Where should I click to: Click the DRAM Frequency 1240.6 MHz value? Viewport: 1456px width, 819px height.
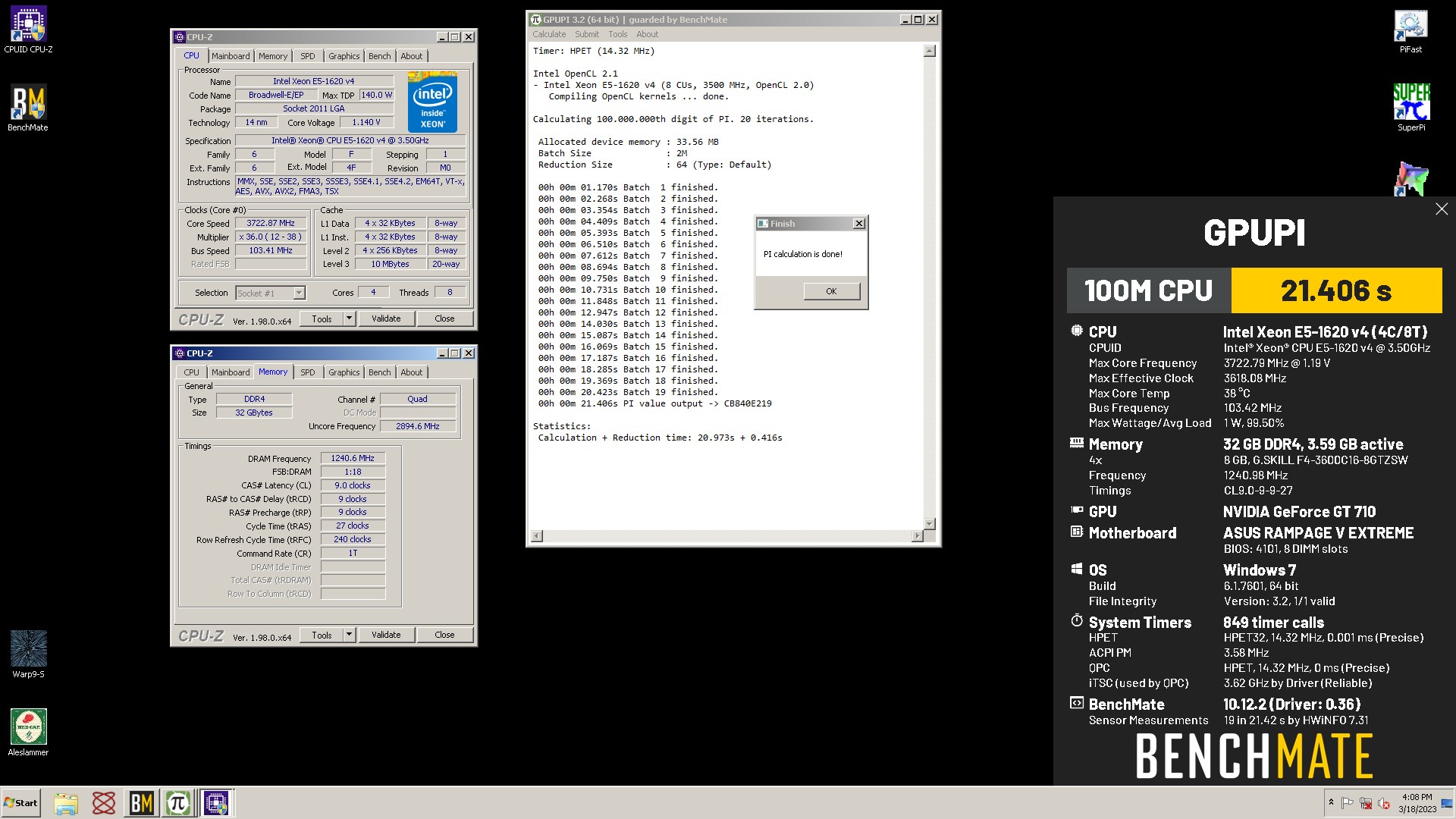pyautogui.click(x=353, y=458)
